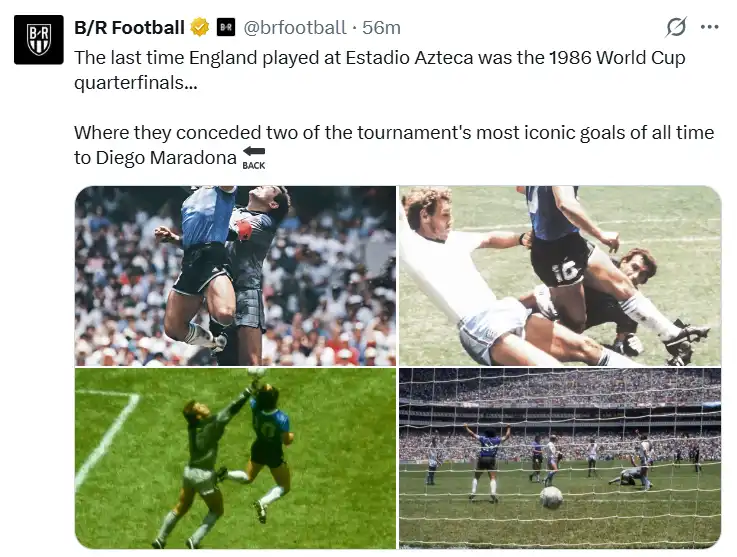The width and height of the screenshot is (737, 557).
Task: Open the three-dot more options menu
Action: [709, 27]
